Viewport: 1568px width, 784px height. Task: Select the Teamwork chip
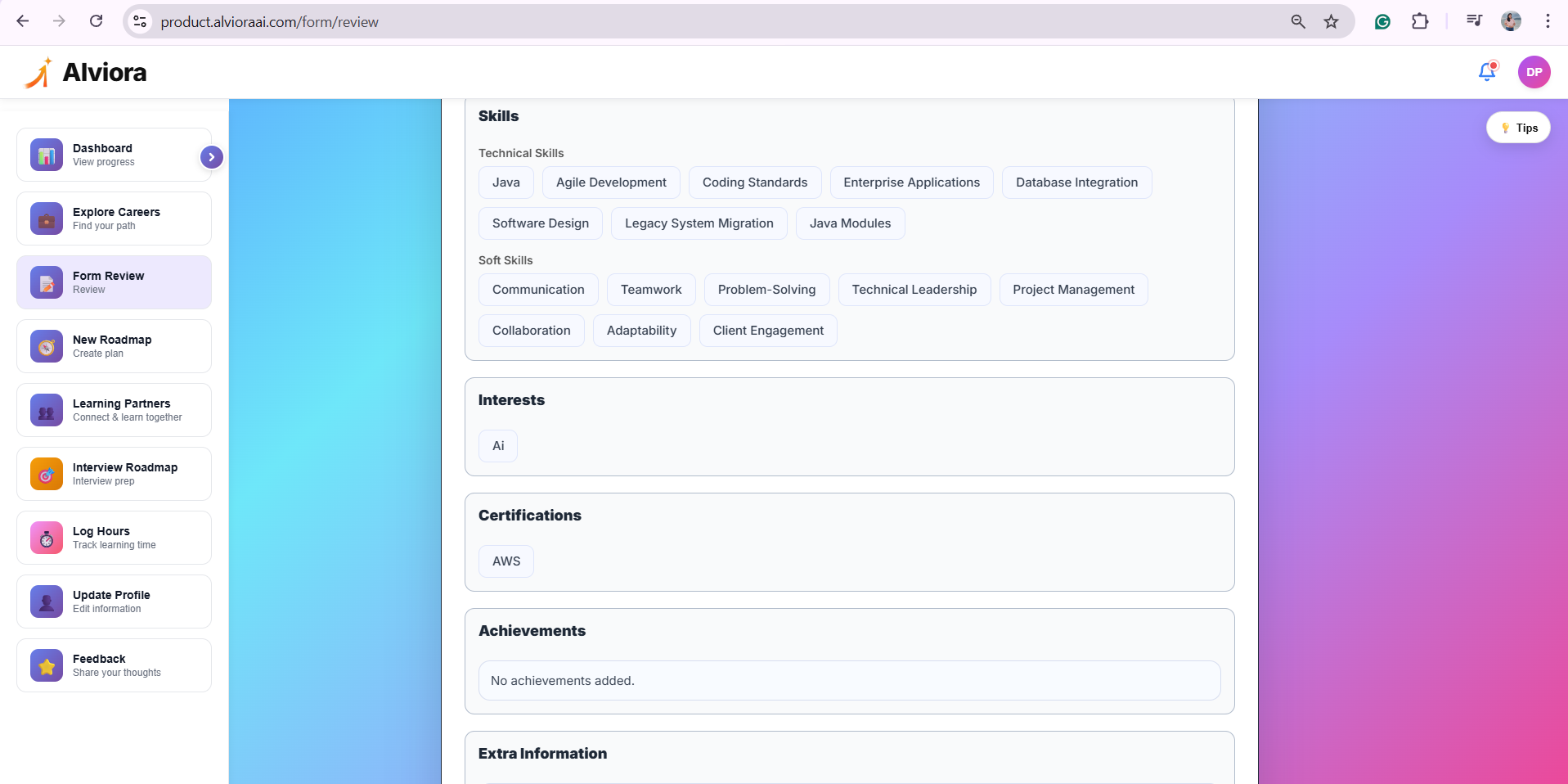click(x=651, y=290)
